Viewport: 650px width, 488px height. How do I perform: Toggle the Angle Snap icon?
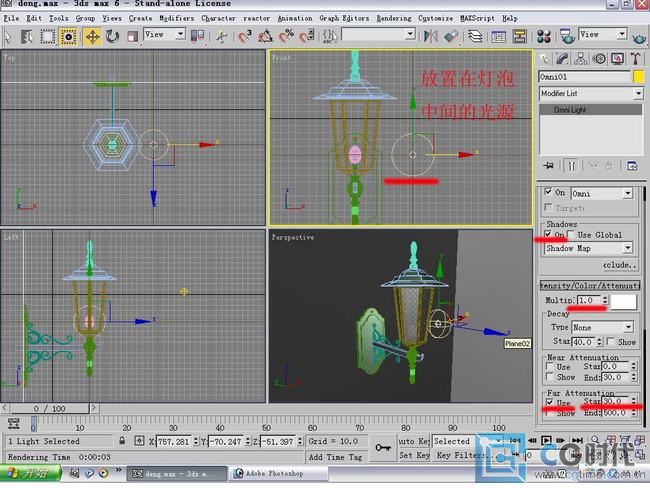point(265,36)
